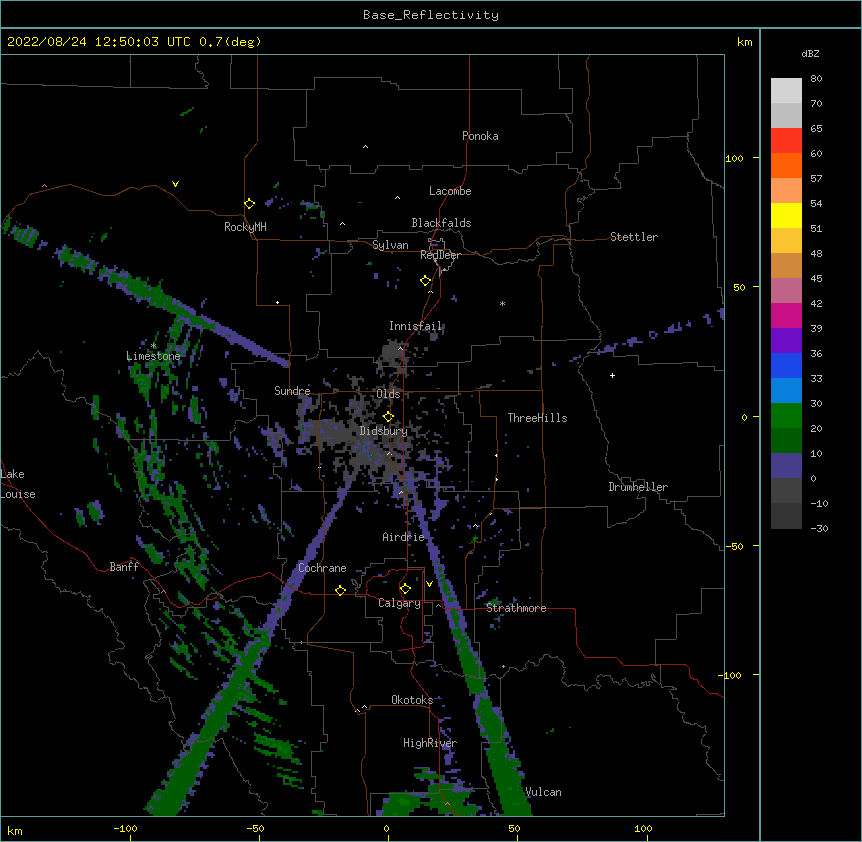Select the slate blue 10–0 dBZ swatch
The height and width of the screenshot is (842, 862).
click(786, 466)
